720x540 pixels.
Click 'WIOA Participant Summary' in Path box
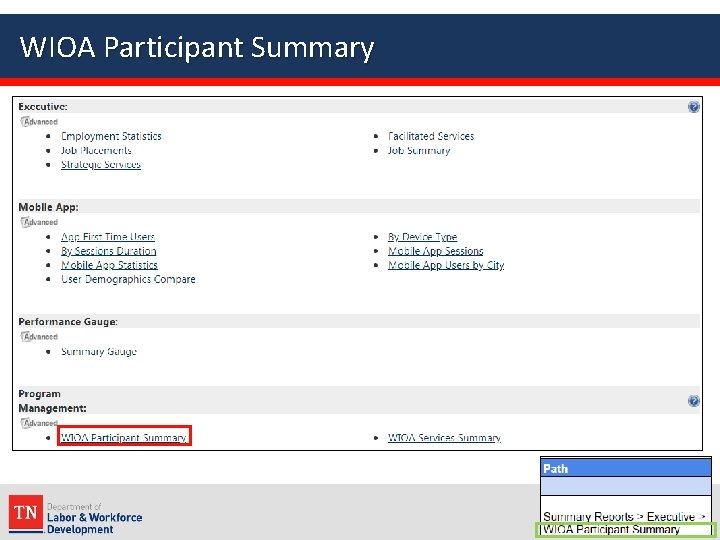point(611,529)
